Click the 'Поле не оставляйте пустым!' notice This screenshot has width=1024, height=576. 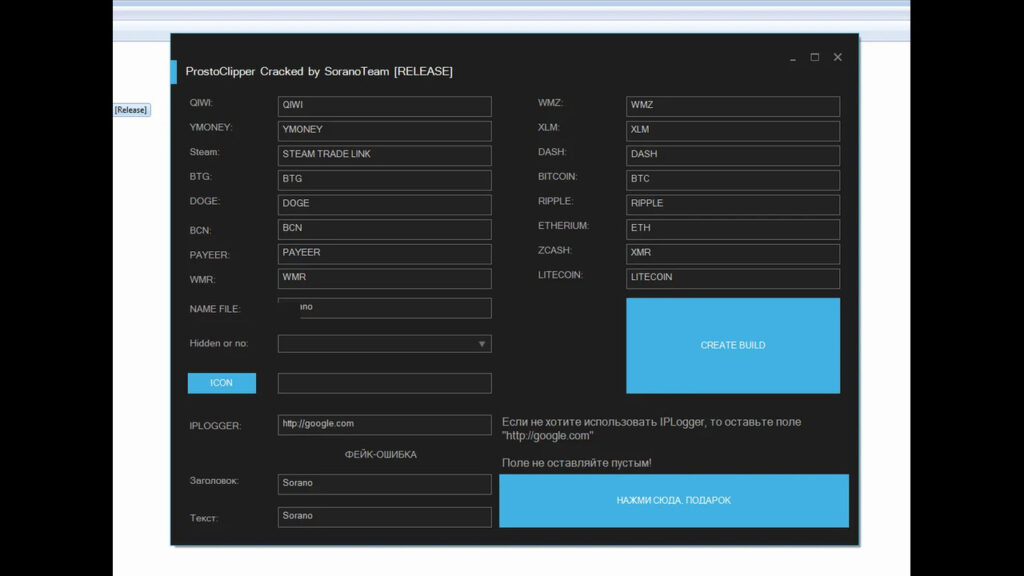[577, 463]
